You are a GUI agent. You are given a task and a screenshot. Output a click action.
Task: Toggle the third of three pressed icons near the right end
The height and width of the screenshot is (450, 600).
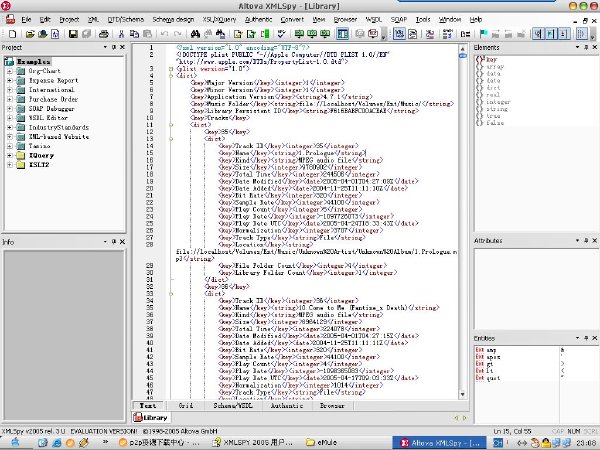(563, 34)
